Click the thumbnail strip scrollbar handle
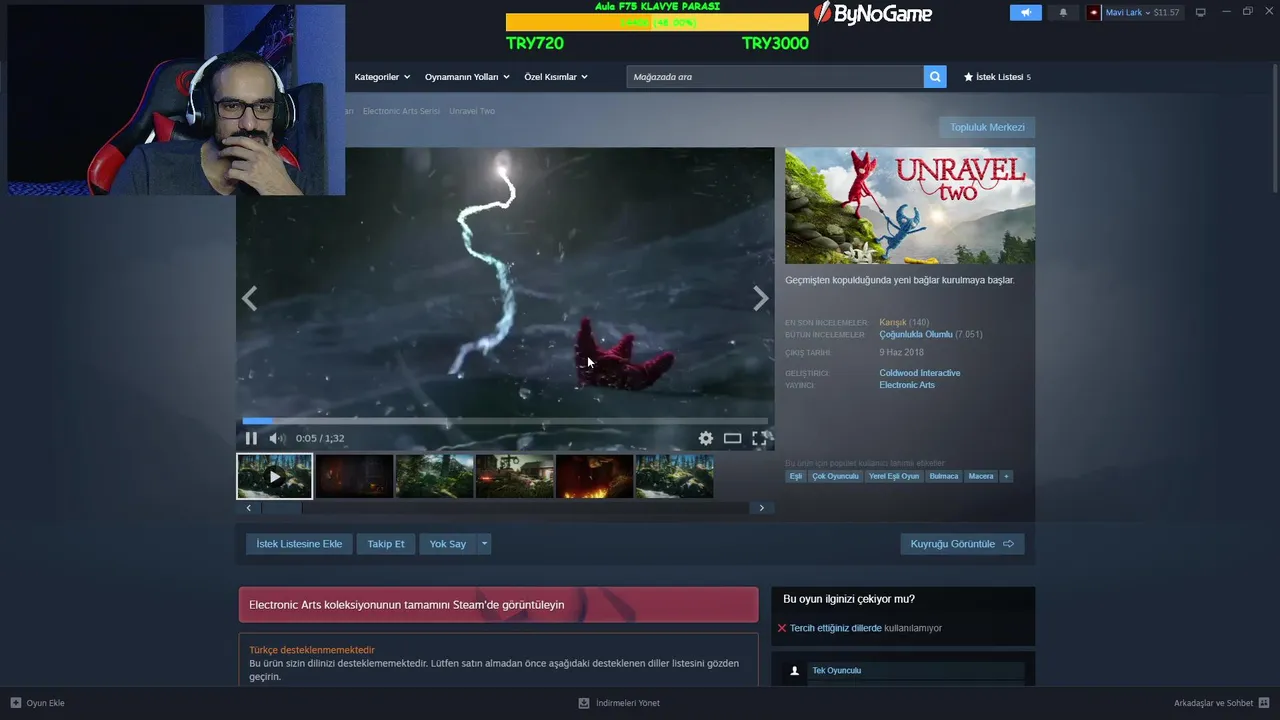This screenshot has height=720, width=1280. point(281,508)
